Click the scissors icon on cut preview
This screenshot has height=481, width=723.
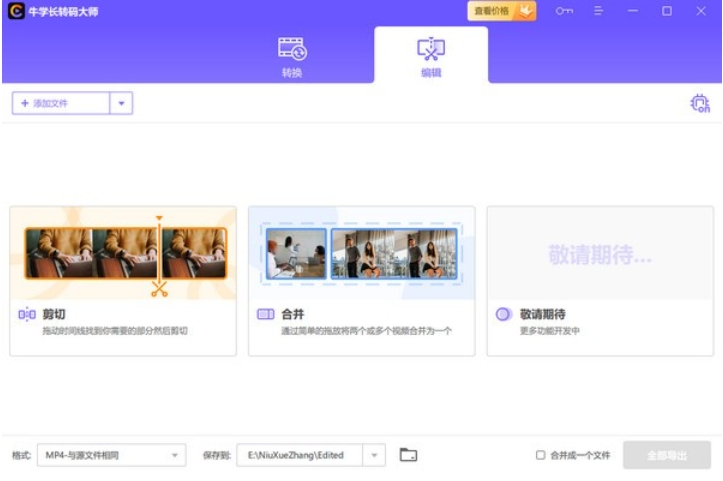(x=158, y=289)
